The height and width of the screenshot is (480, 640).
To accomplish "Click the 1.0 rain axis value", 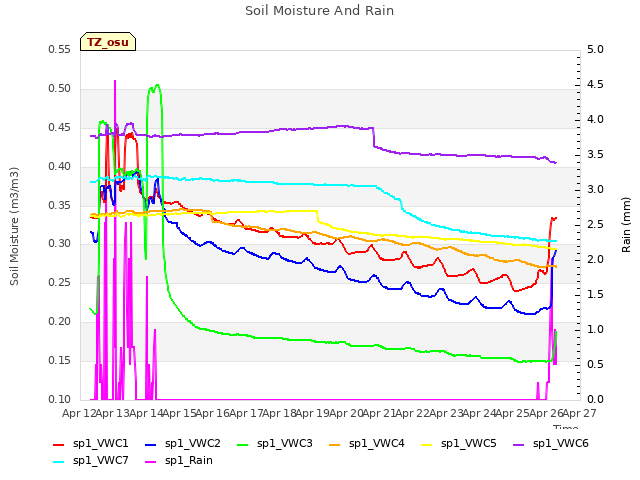I will point(595,329).
